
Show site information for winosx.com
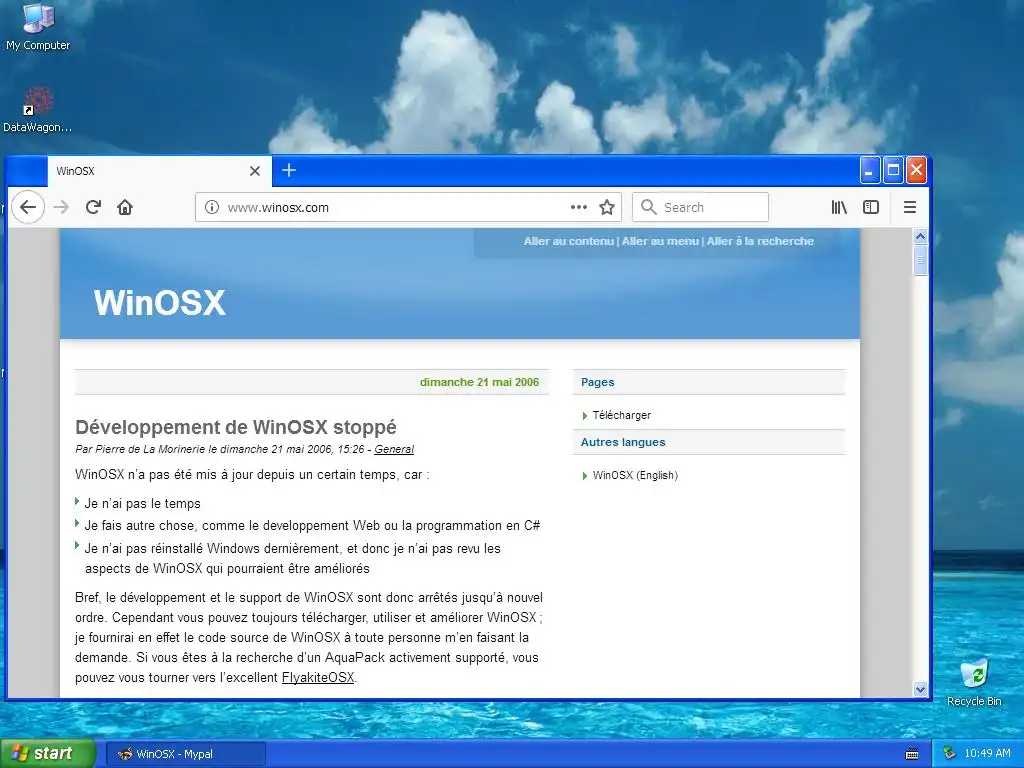click(212, 208)
